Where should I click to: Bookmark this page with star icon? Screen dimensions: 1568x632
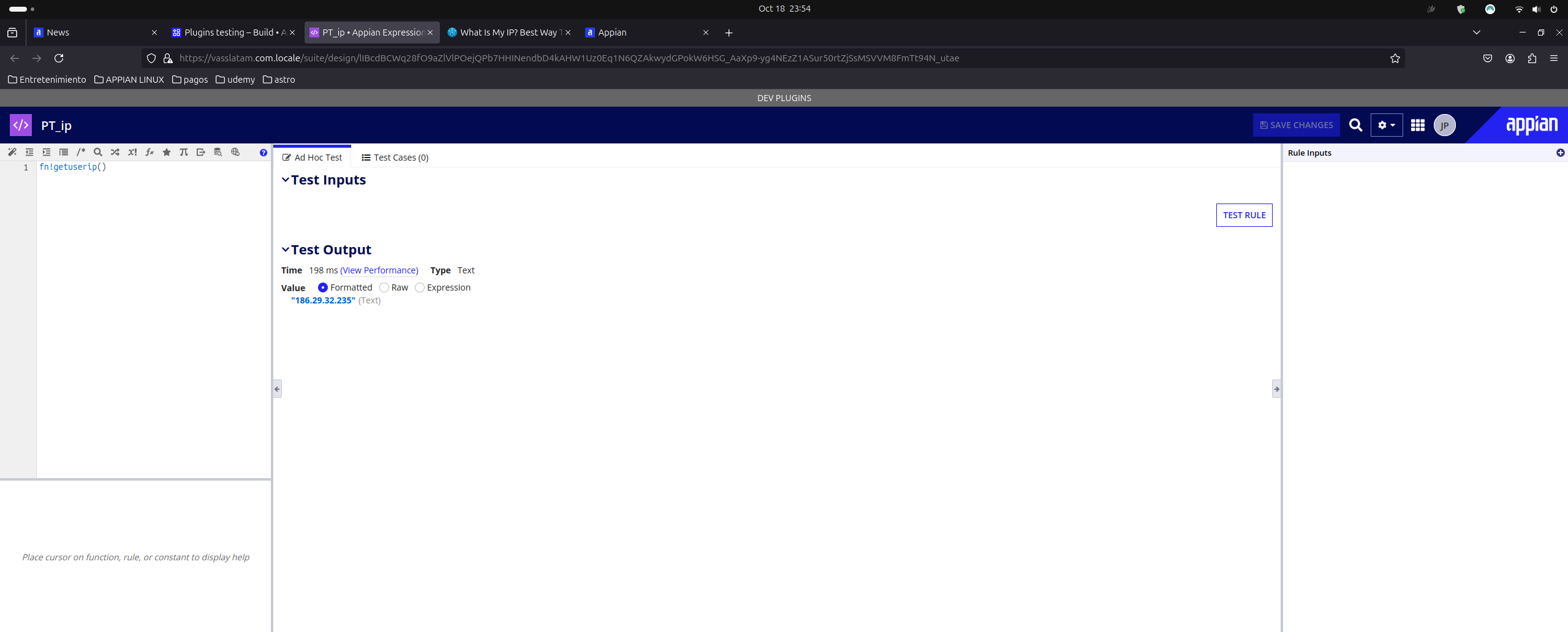click(1395, 58)
